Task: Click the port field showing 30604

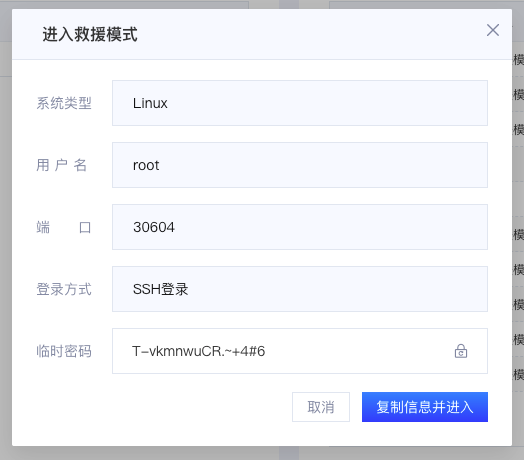Action: (300, 227)
